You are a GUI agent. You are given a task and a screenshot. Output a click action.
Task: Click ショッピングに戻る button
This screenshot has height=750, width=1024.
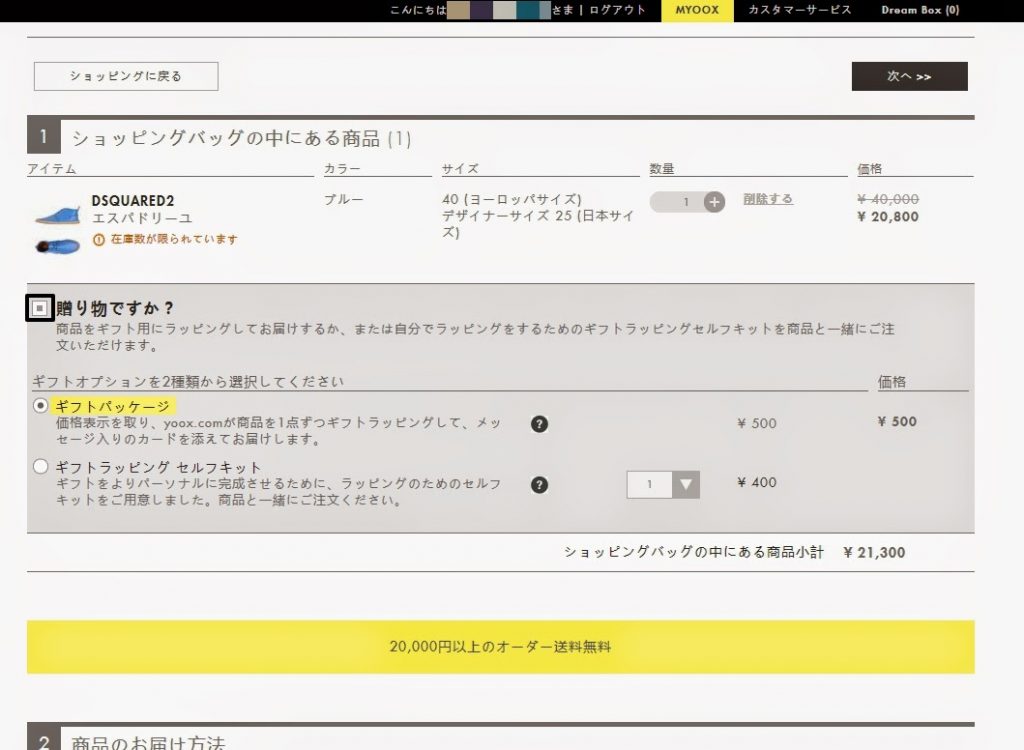click(126, 76)
